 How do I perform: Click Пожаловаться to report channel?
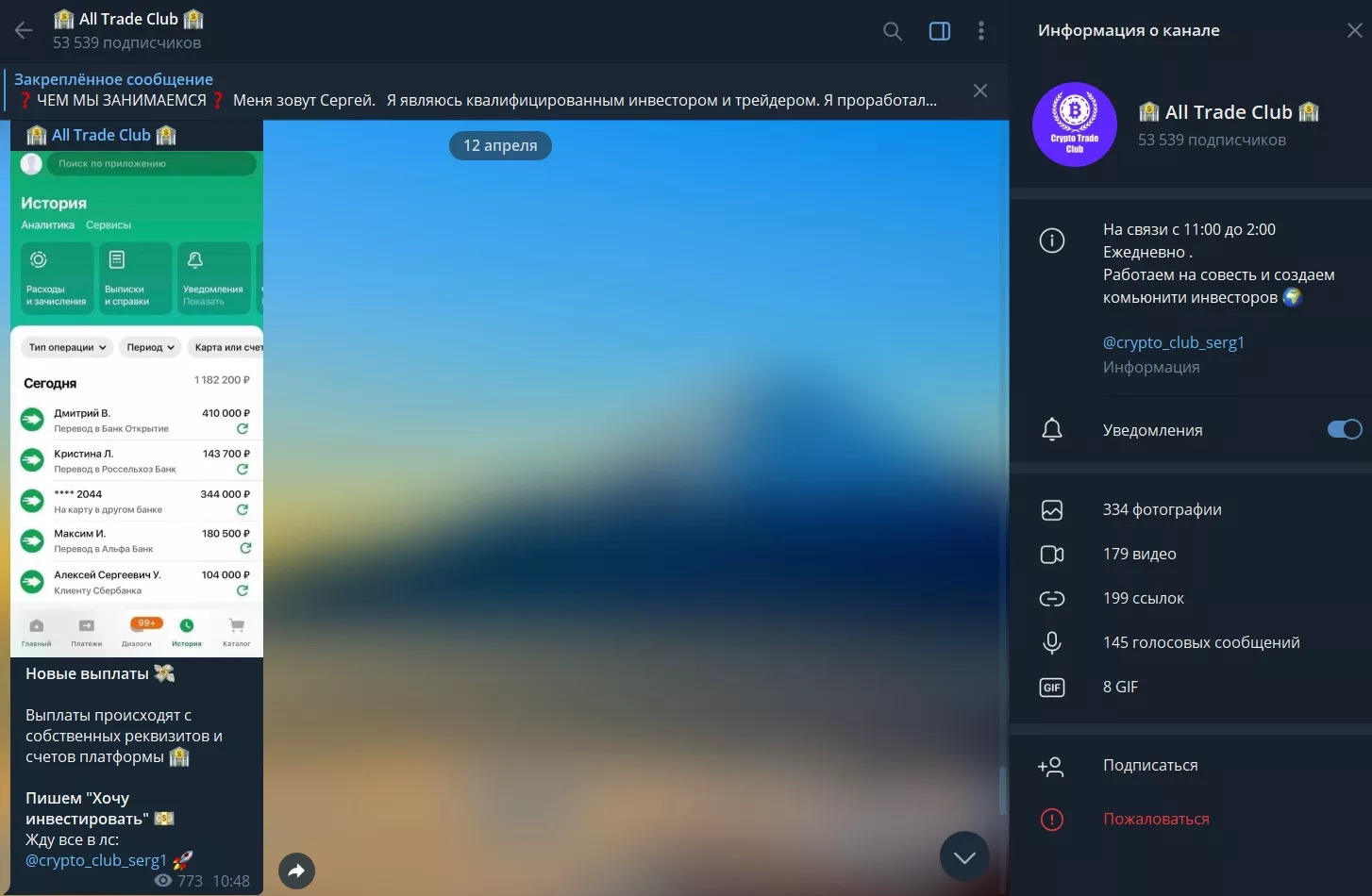pos(1156,820)
